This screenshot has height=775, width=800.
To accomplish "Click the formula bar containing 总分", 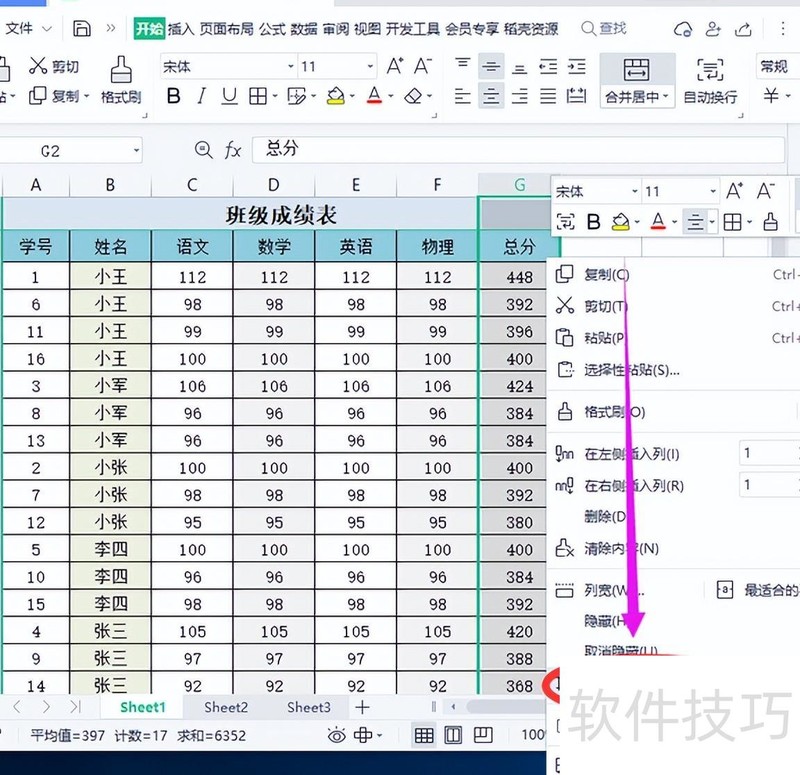I will [500, 149].
